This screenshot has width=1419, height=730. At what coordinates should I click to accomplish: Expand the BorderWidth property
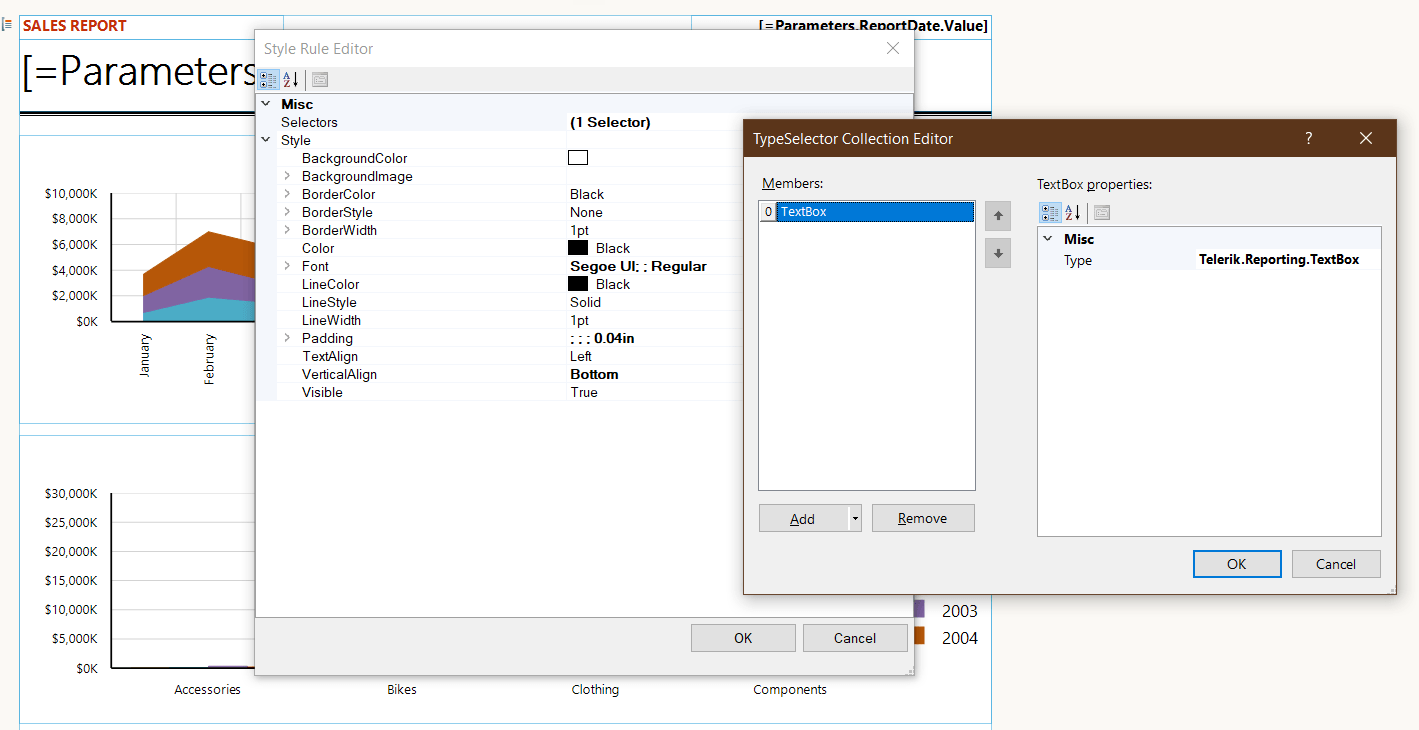[x=287, y=230]
